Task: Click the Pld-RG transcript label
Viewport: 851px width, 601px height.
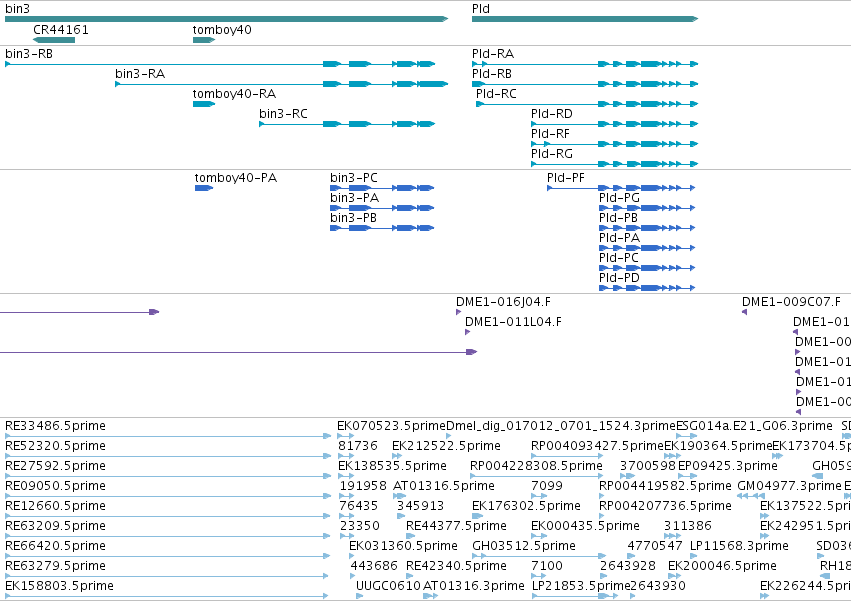Action: click(552, 154)
